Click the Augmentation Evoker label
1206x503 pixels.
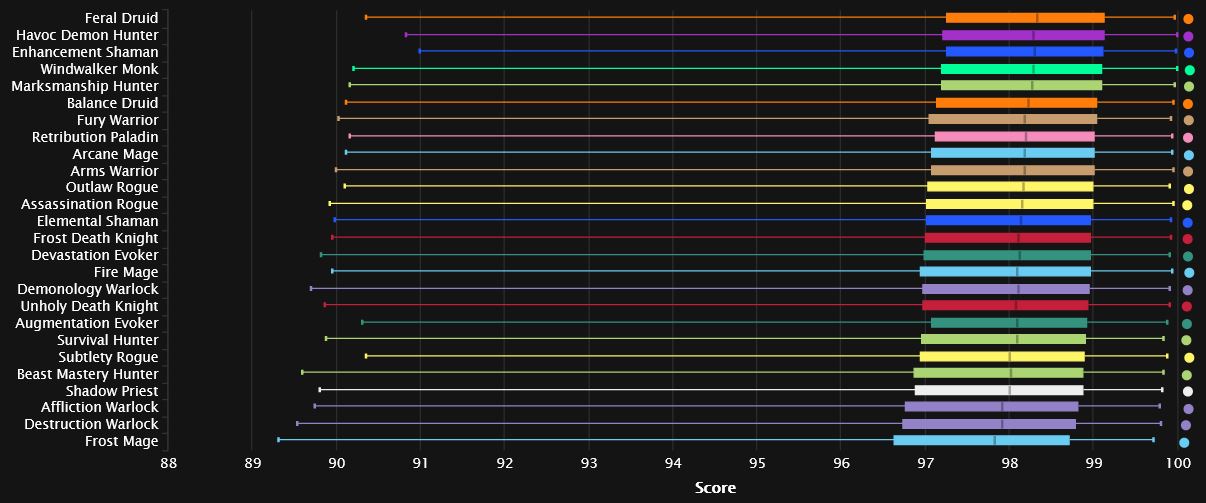tap(87, 324)
